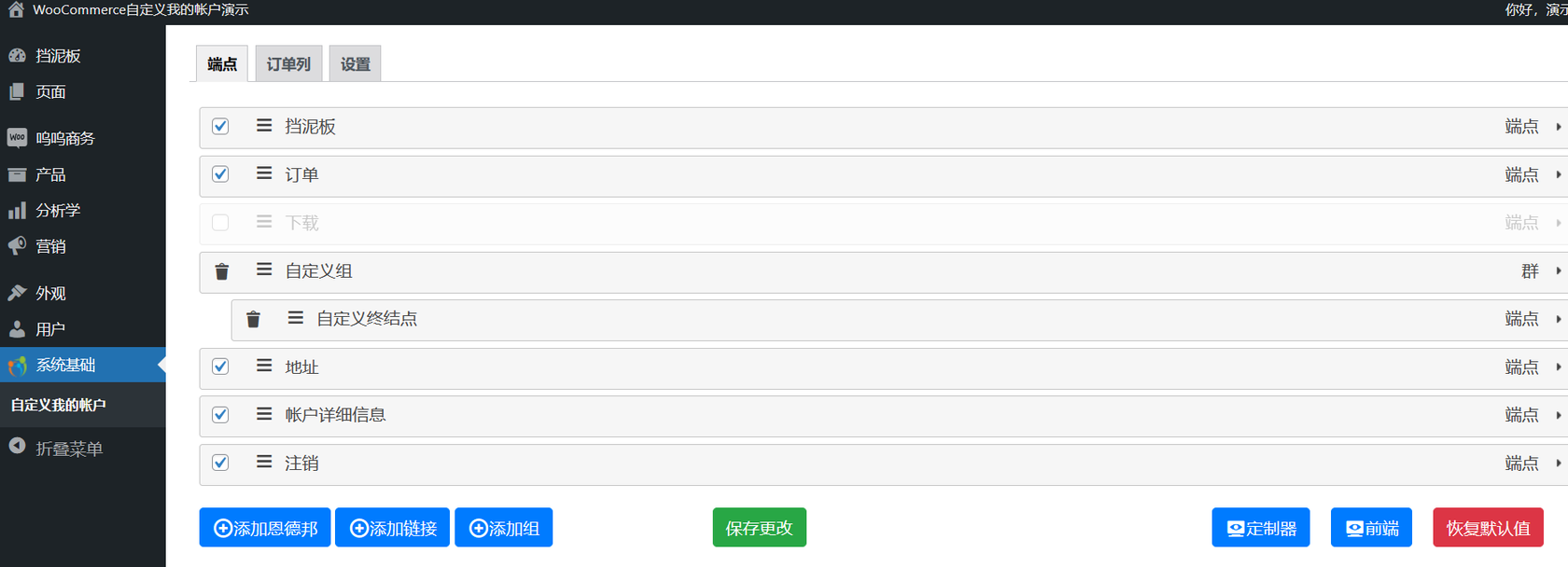Click the 产品 products sidebar icon
This screenshot has width=1568, height=567.
tap(17, 174)
